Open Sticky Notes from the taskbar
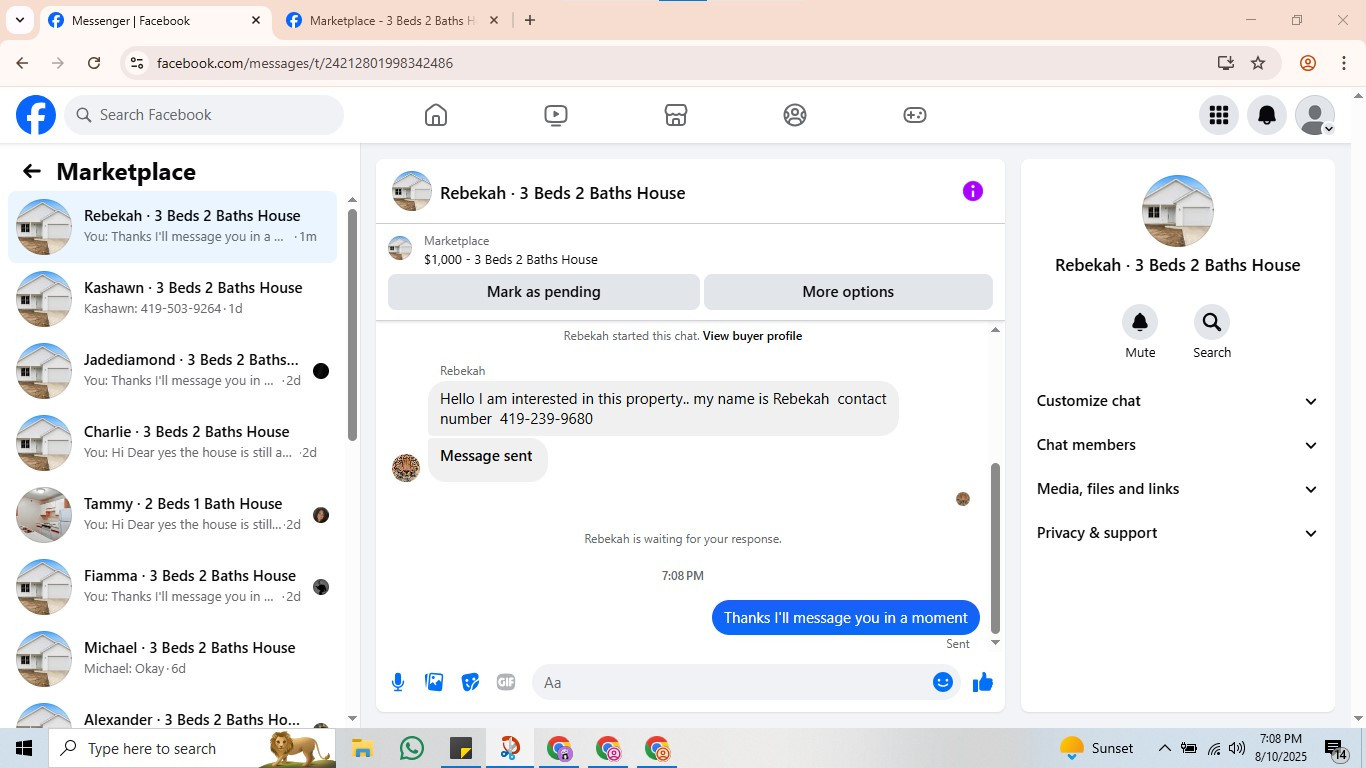Image resolution: width=1366 pixels, height=768 pixels. coord(461,748)
